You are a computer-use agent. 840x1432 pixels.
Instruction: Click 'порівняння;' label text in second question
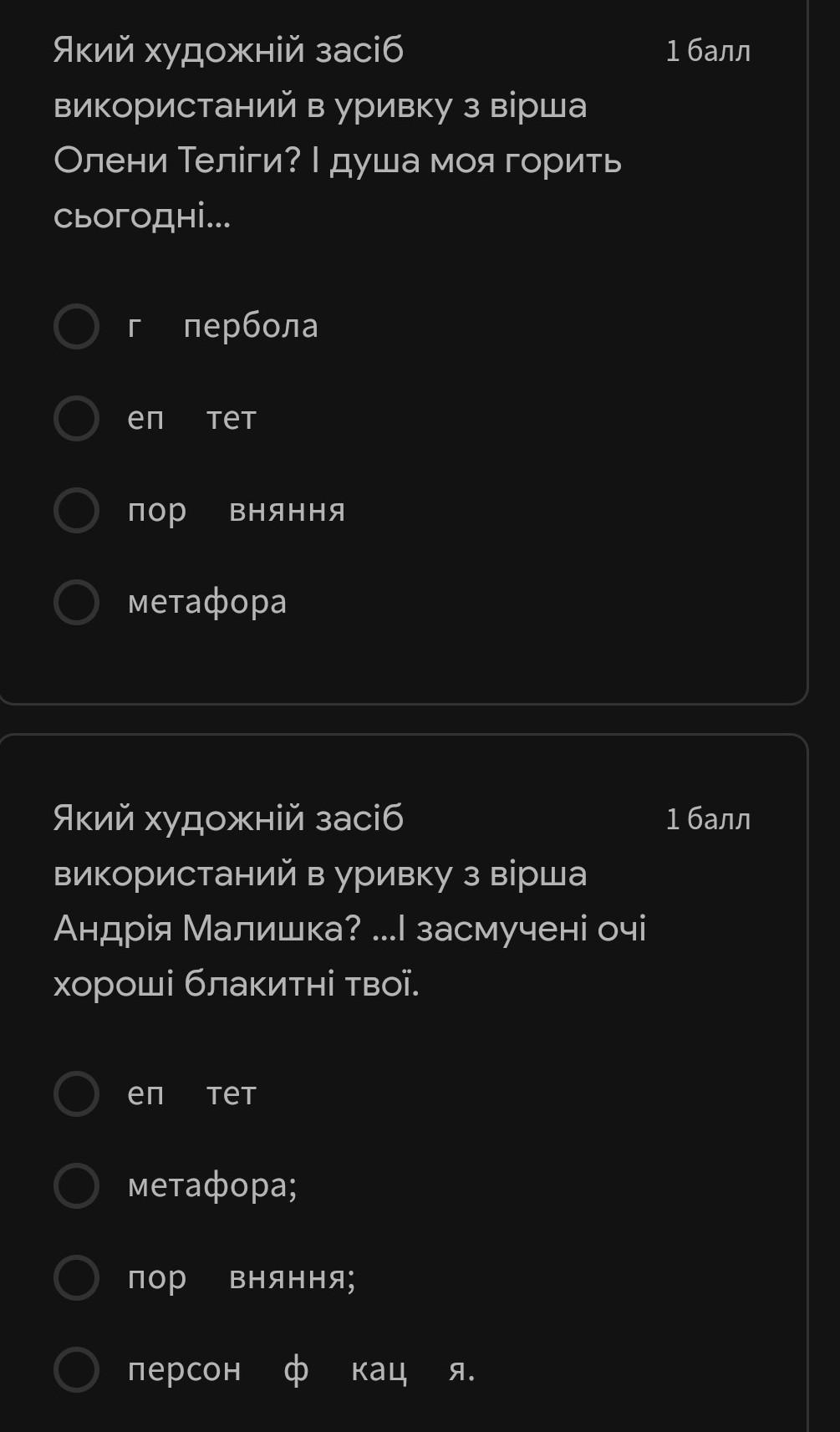[242, 1277]
